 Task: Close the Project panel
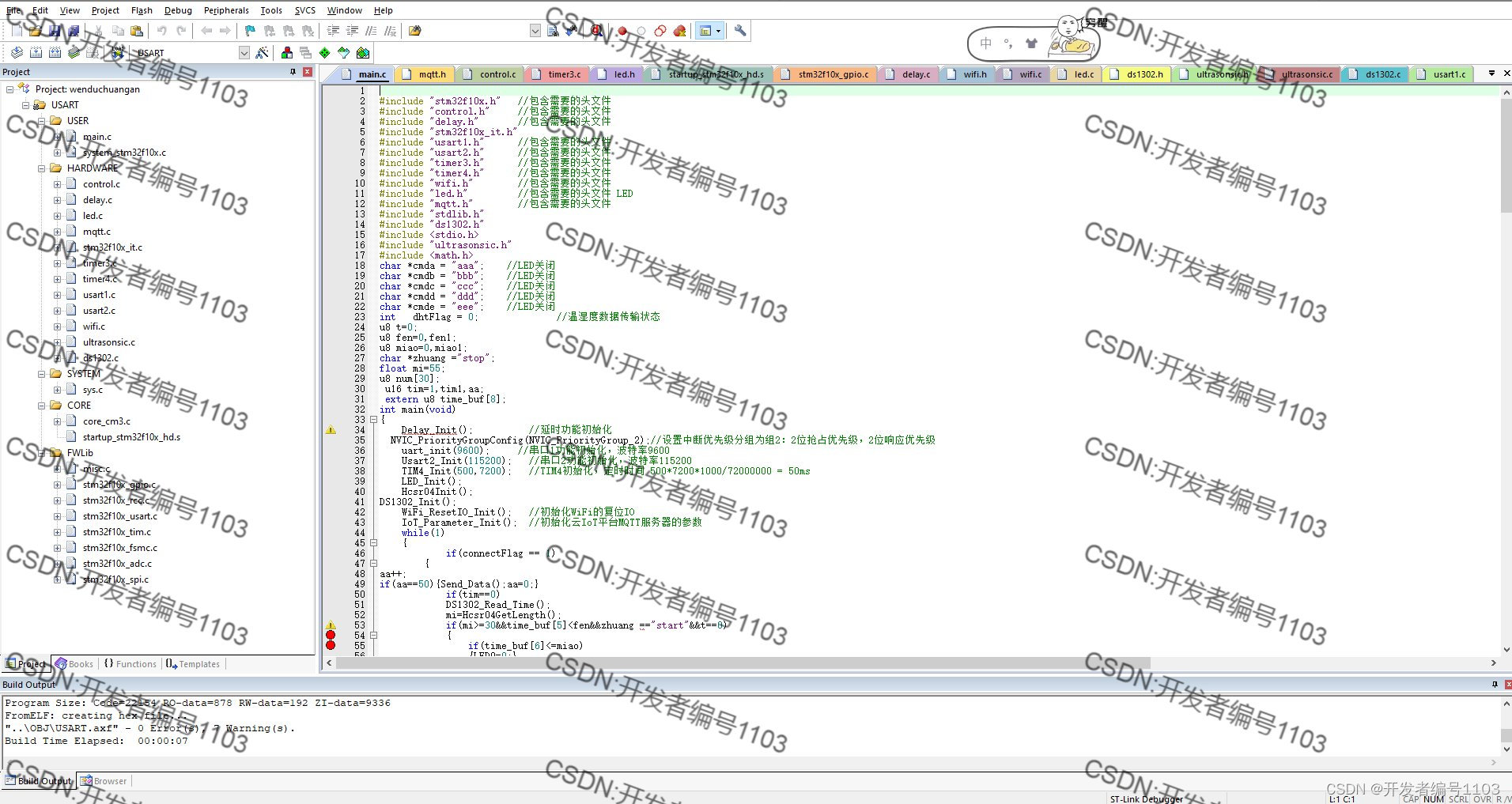(308, 72)
